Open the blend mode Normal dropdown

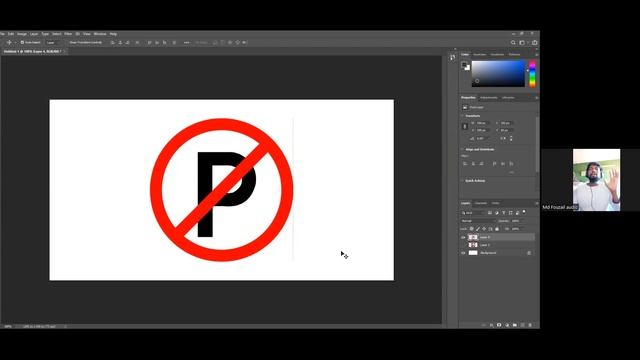point(478,221)
